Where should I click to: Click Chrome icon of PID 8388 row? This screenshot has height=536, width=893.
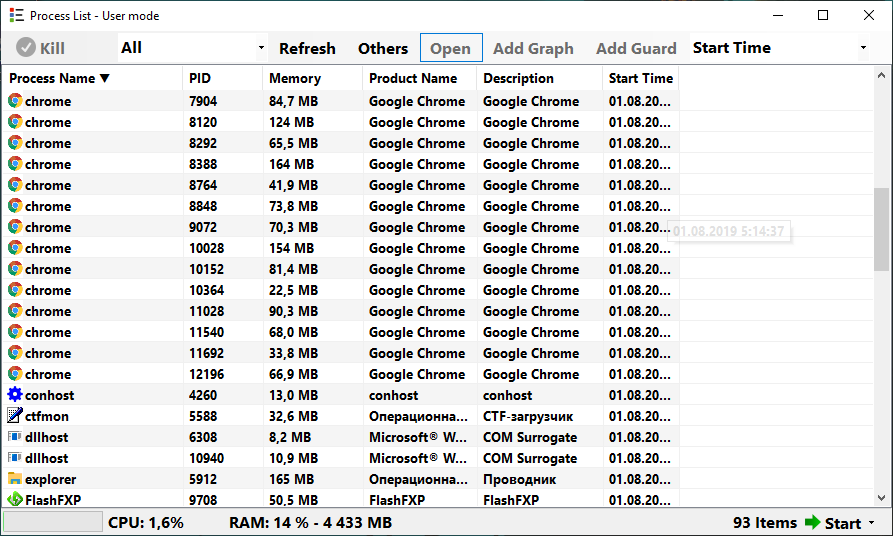click(x=15, y=164)
